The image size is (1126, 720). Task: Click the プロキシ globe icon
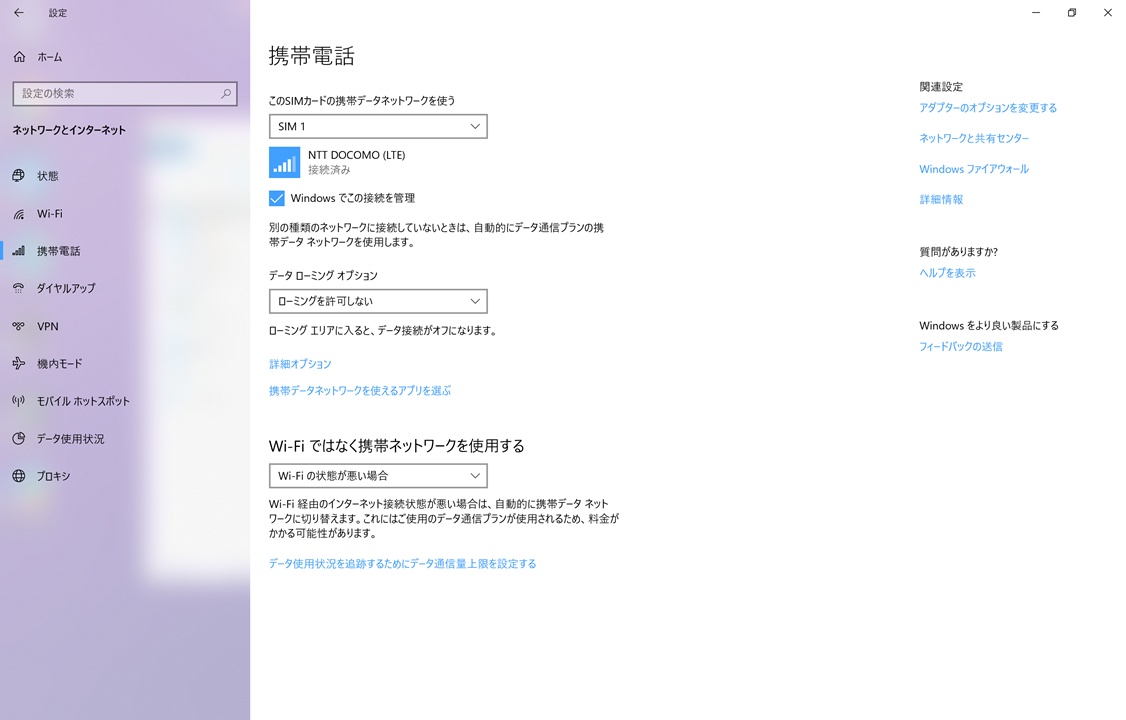tap(19, 476)
